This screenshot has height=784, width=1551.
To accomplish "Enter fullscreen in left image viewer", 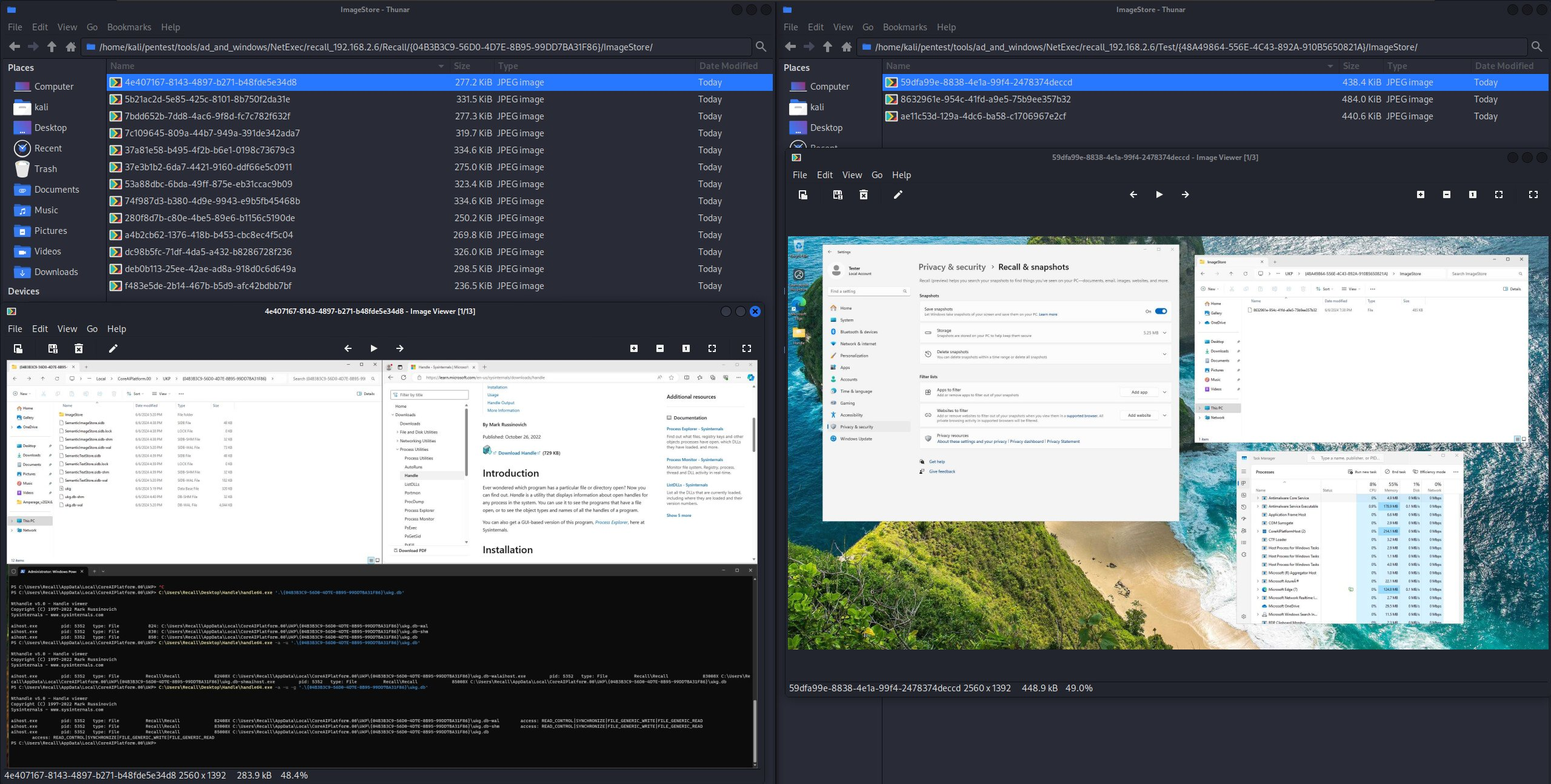I will click(746, 348).
